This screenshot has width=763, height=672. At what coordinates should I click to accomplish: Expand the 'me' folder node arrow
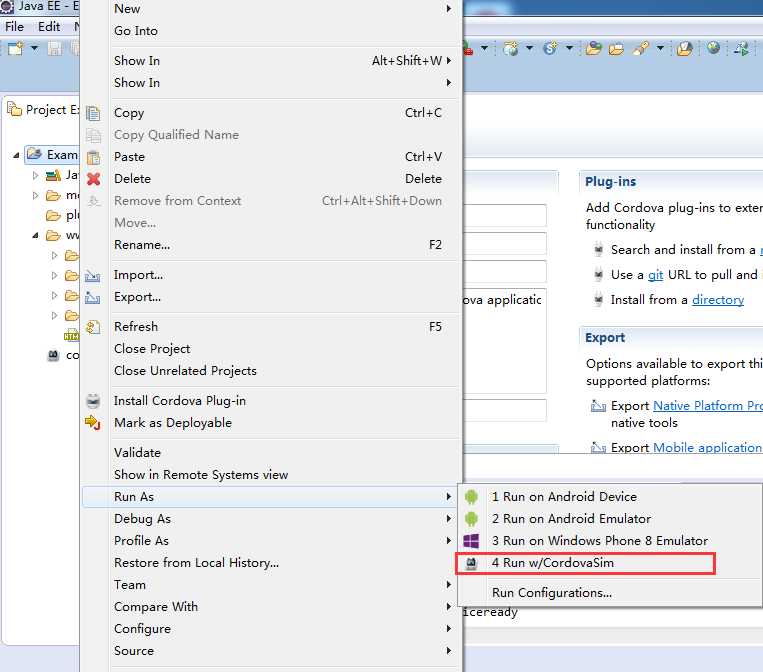35,196
